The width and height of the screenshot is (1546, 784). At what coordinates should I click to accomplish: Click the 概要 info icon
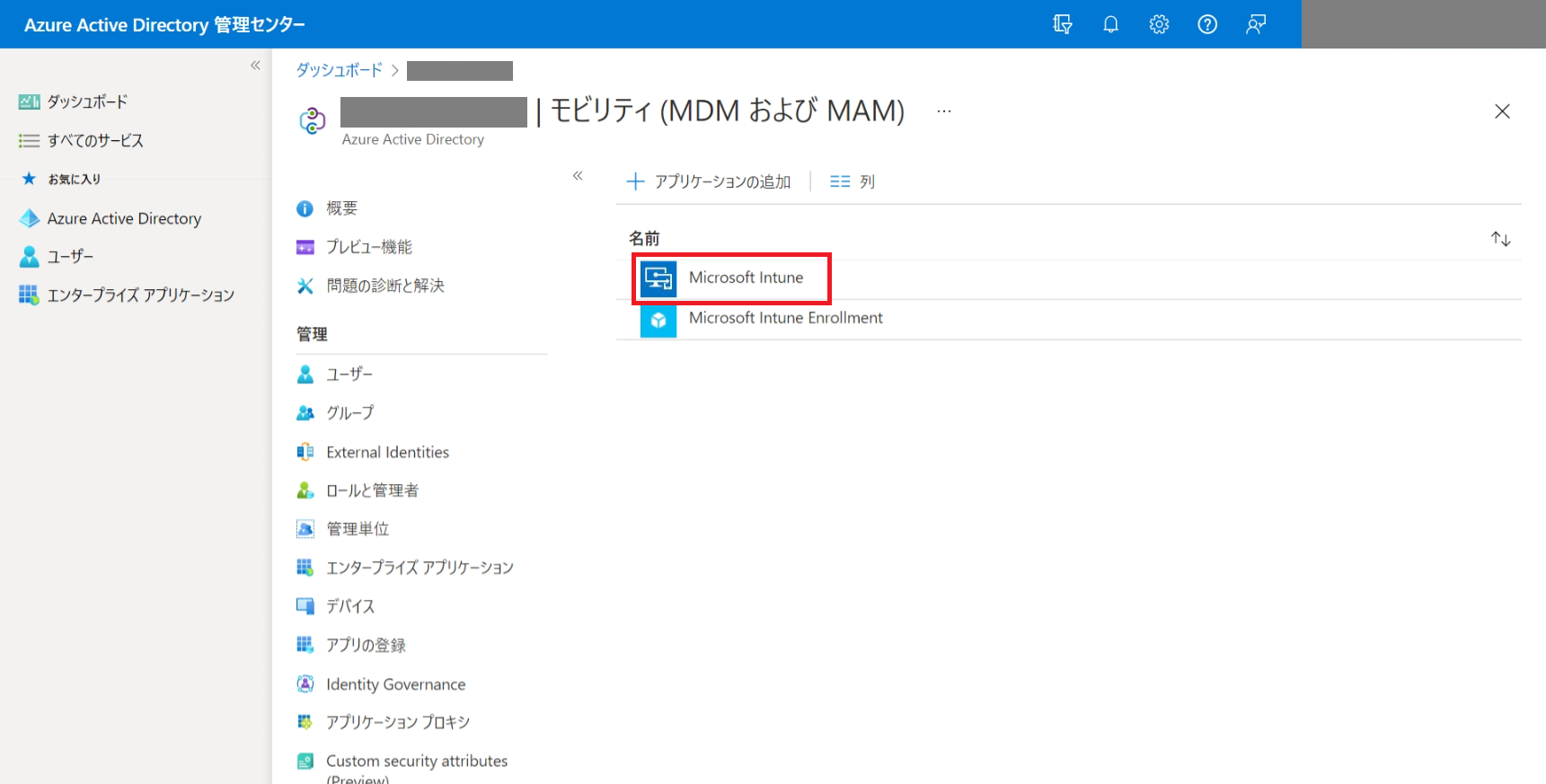point(305,208)
